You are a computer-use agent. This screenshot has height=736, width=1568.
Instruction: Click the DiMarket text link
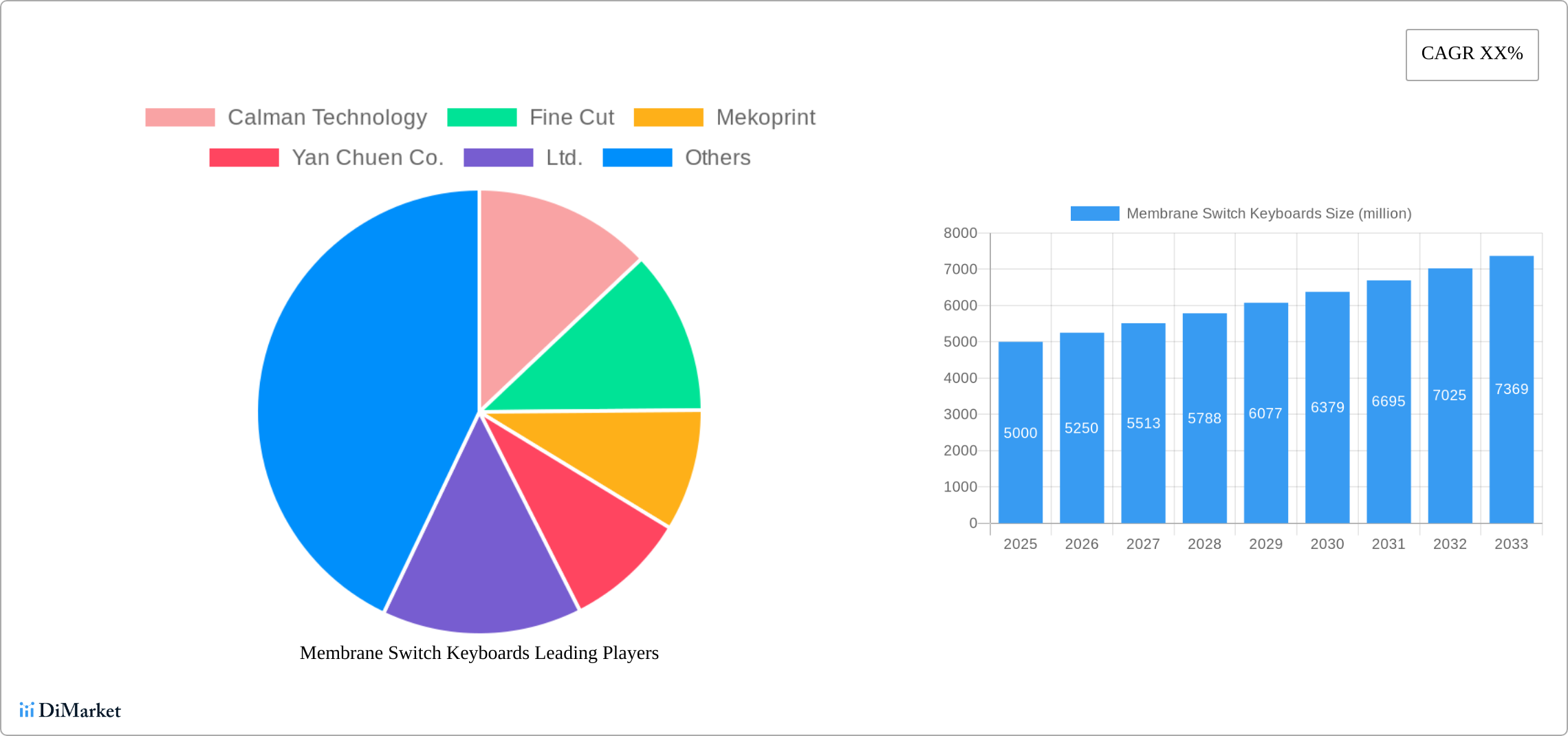pyautogui.click(x=80, y=711)
